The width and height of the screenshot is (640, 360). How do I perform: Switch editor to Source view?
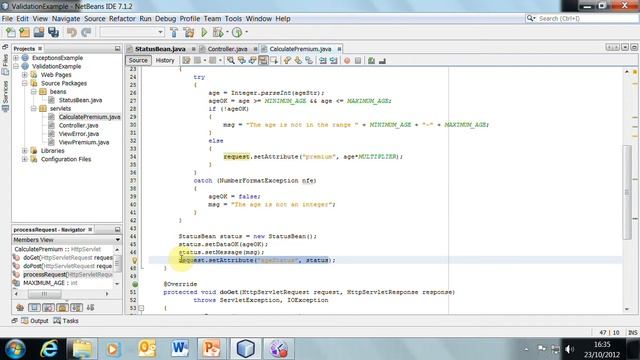tap(138, 60)
